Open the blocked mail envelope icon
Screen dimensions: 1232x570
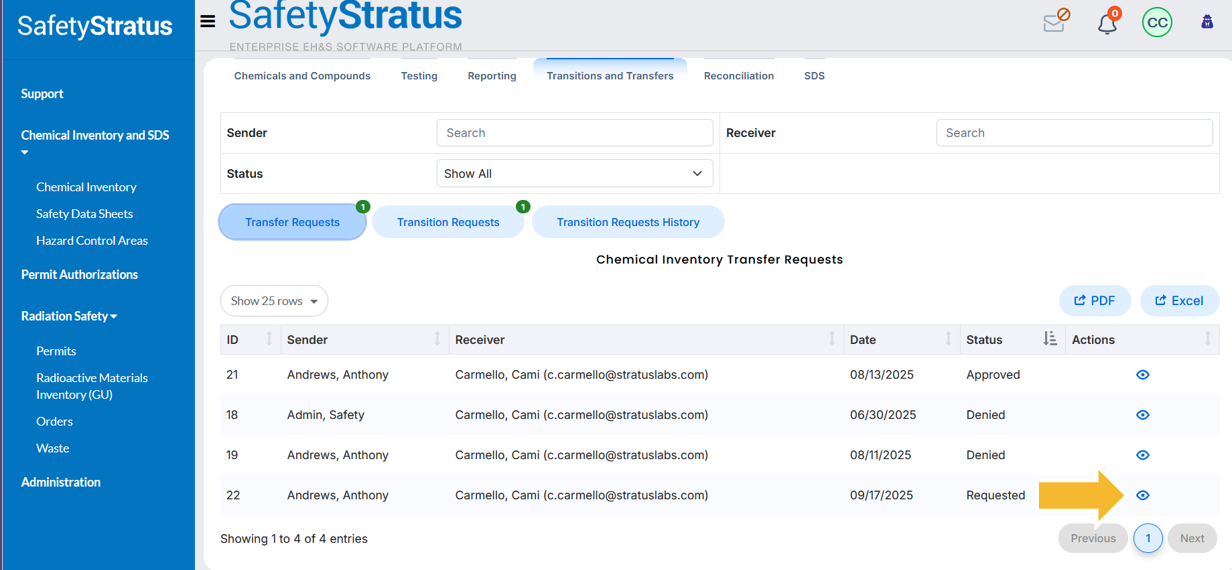pos(1056,21)
